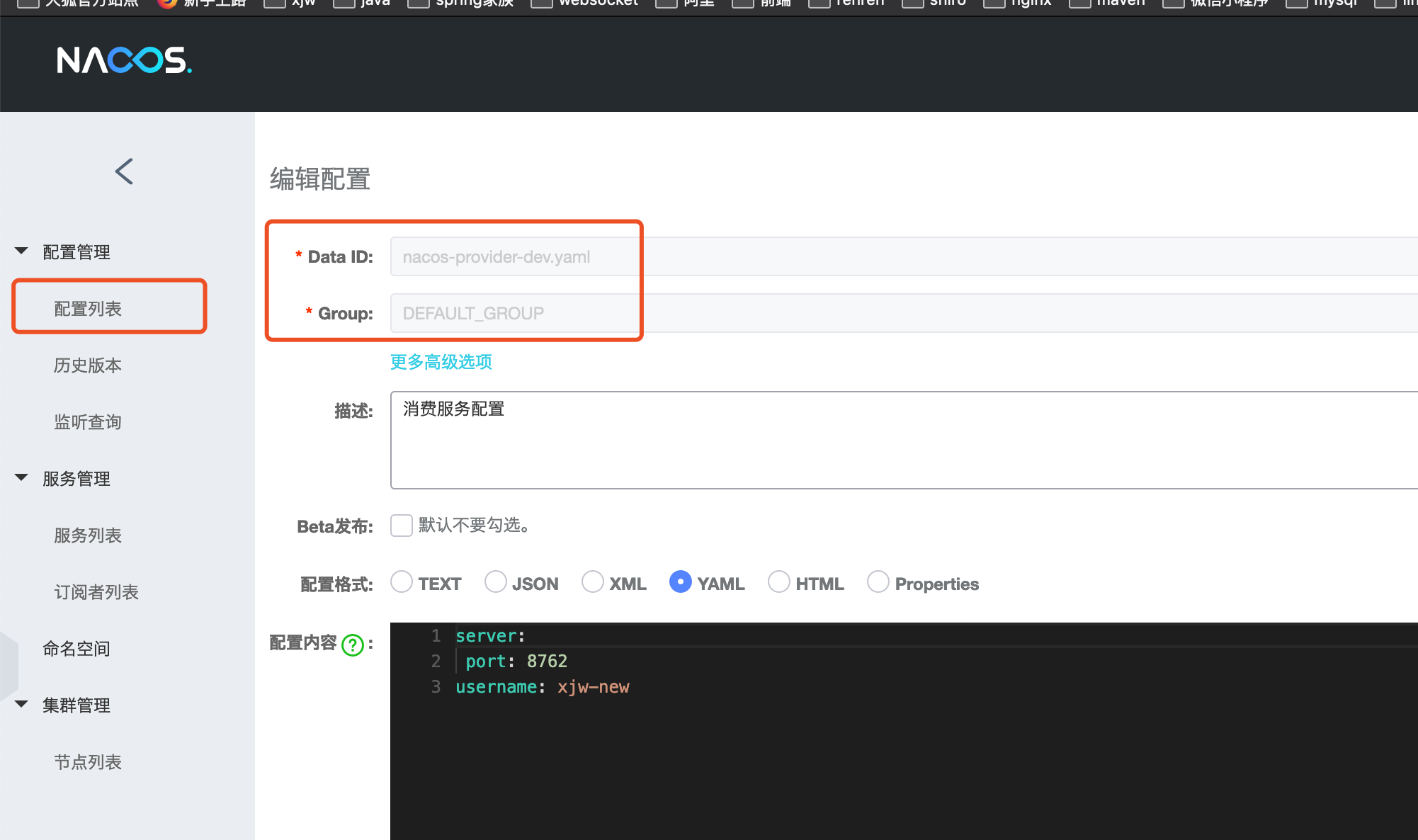Open the java bookmarks folder
Viewport: 1418px width, 840px height.
point(363,3)
